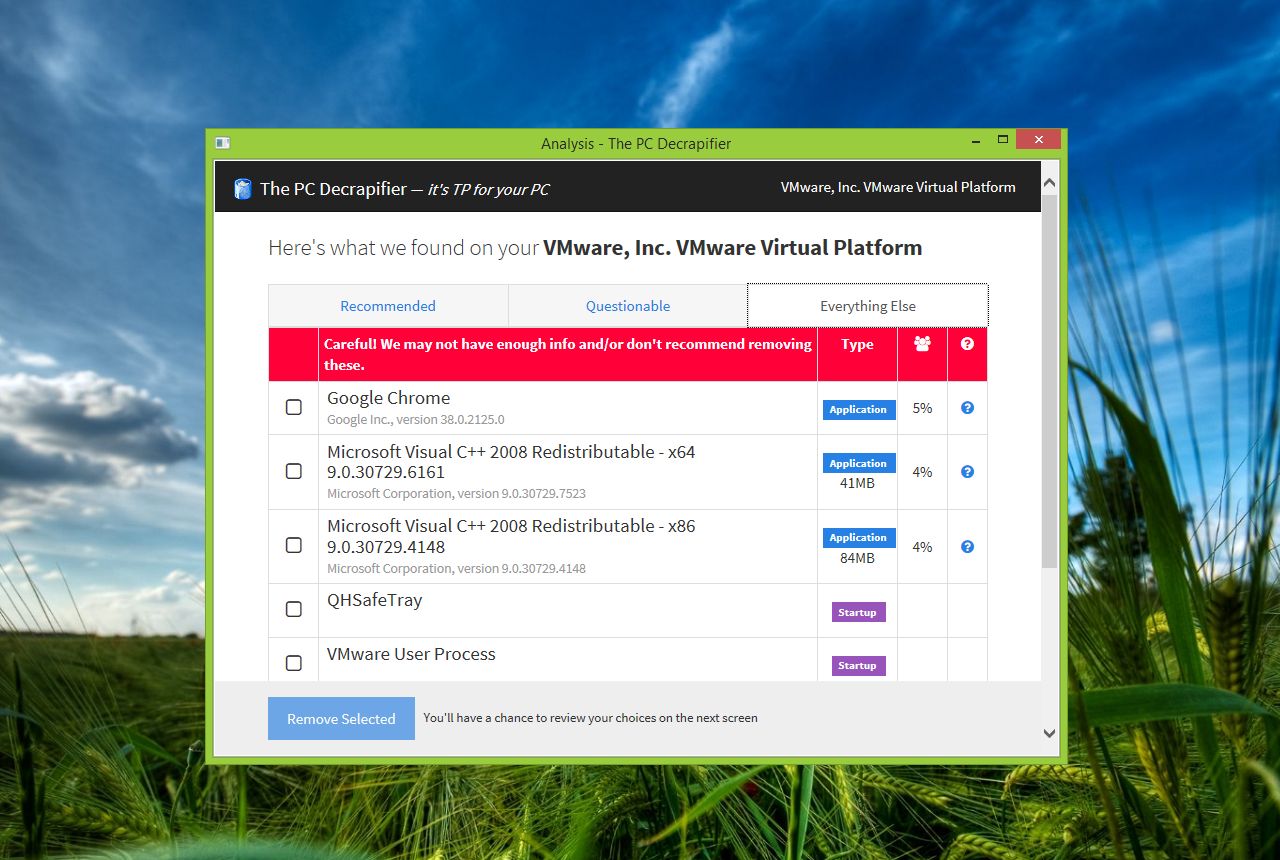Click help icon for Visual C++ x86 row

(967, 547)
